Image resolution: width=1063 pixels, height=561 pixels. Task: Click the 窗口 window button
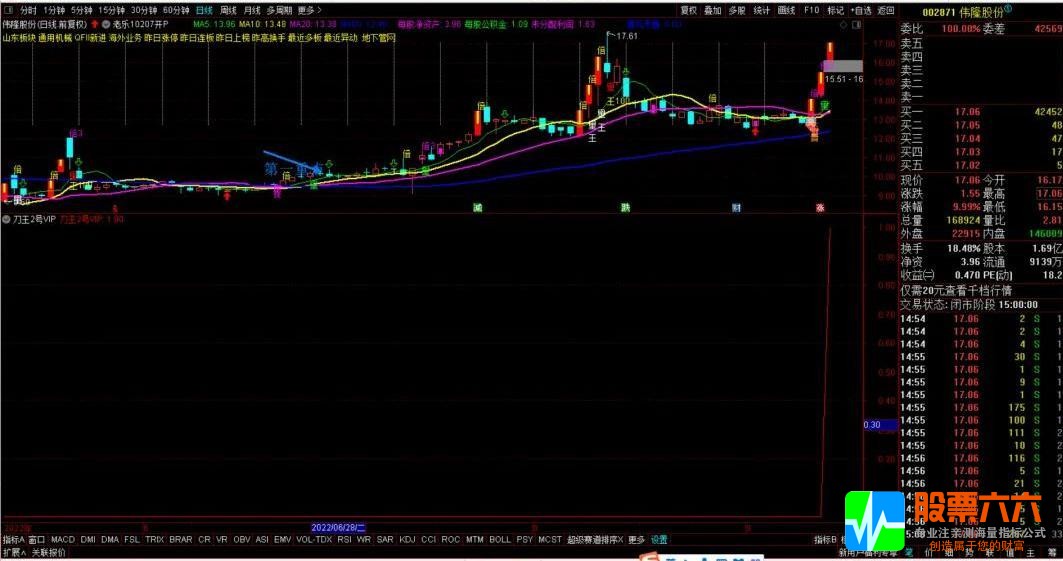[x=37, y=539]
